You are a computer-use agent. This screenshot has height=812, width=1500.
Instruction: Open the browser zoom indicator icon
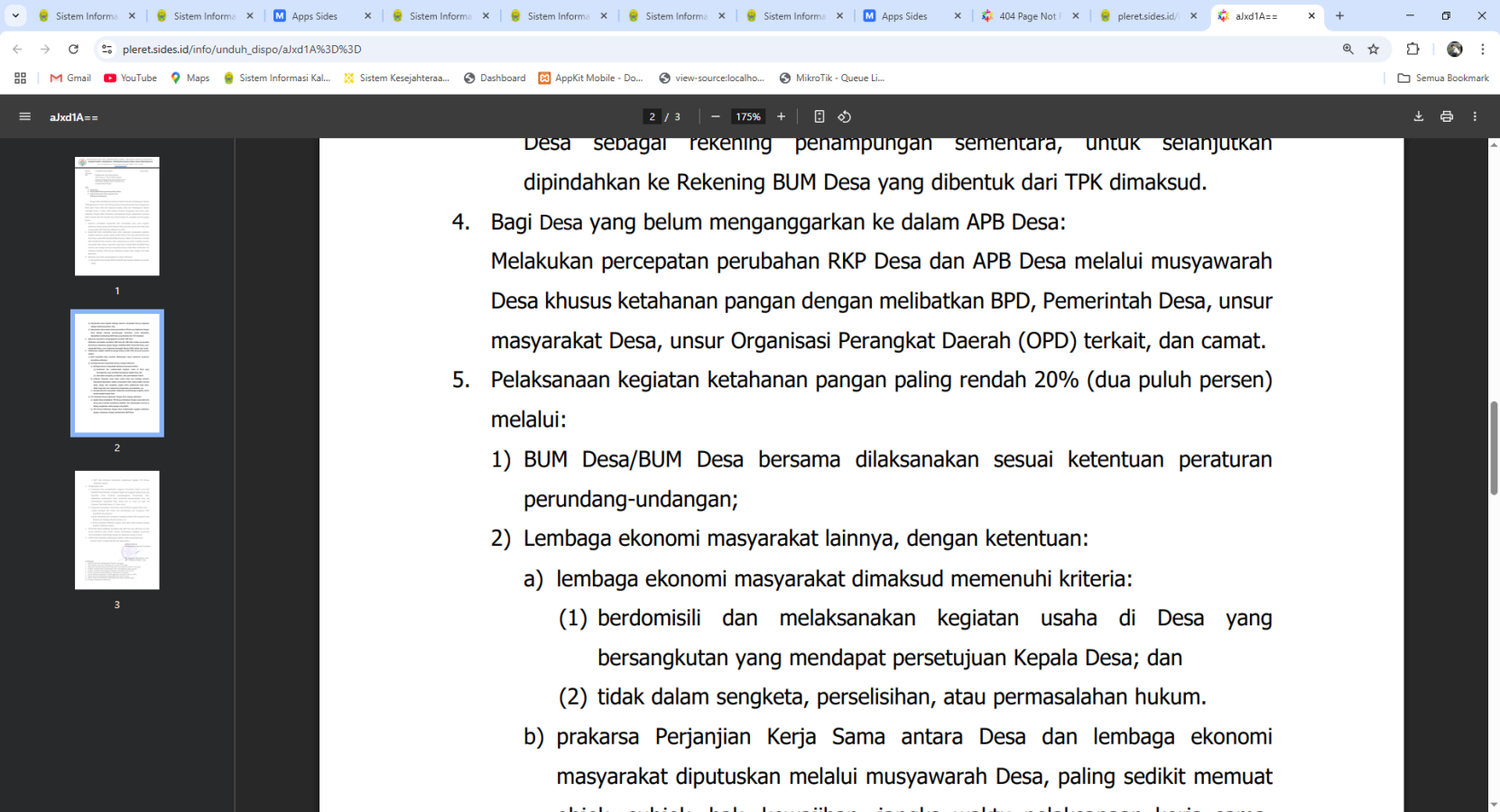pyautogui.click(x=1348, y=50)
